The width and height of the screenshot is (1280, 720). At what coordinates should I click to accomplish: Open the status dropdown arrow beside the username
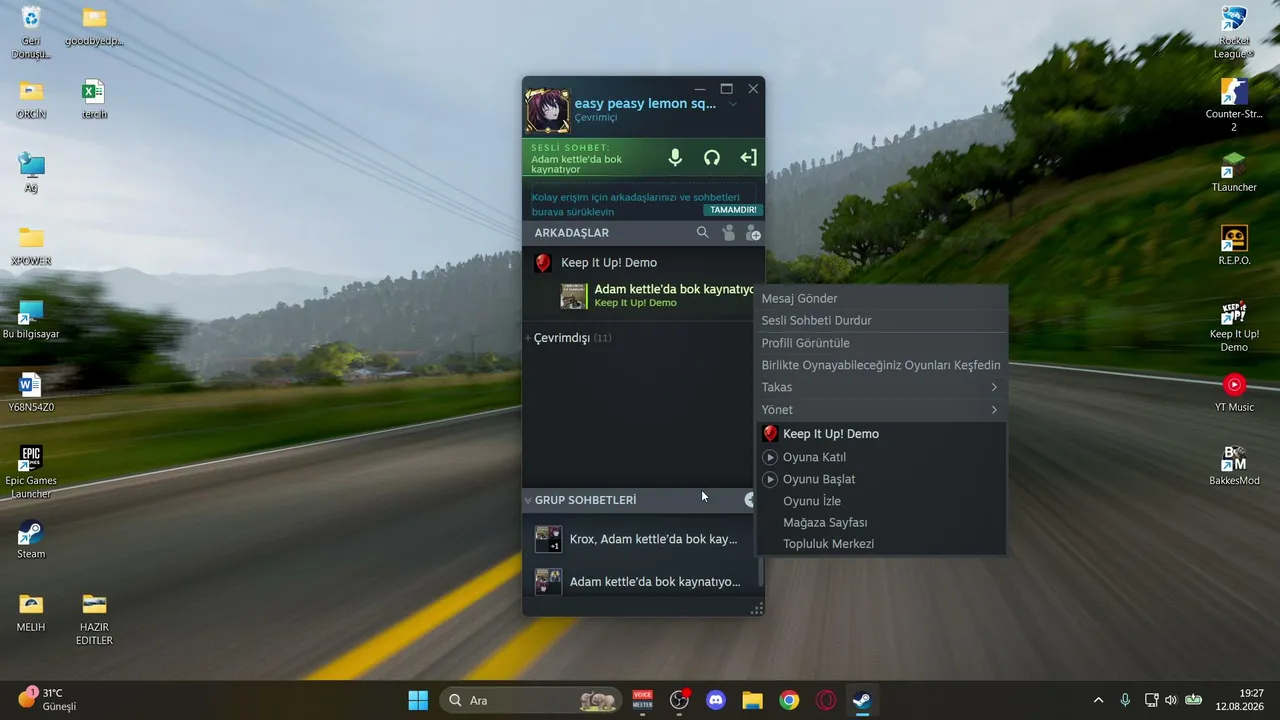732,104
